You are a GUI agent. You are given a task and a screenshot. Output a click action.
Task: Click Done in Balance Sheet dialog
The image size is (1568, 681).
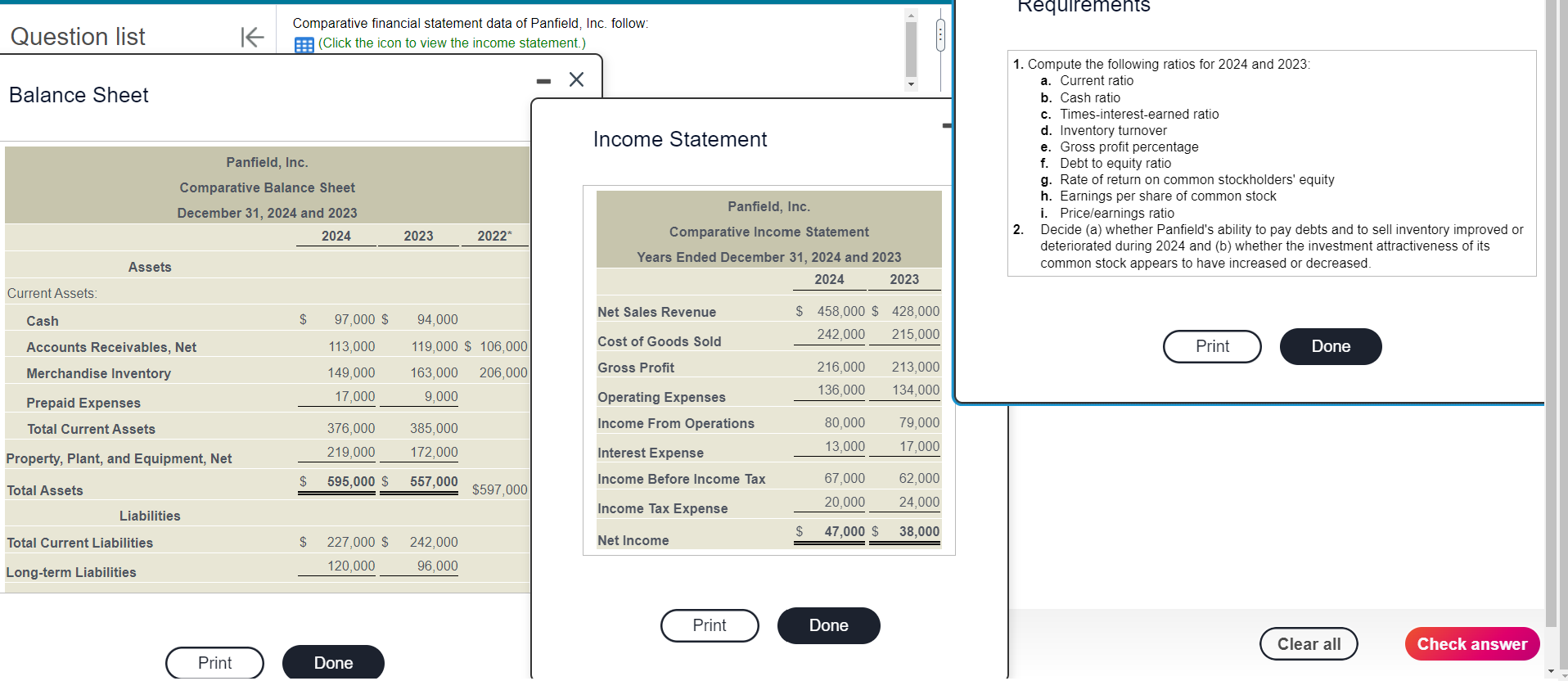pyautogui.click(x=333, y=663)
